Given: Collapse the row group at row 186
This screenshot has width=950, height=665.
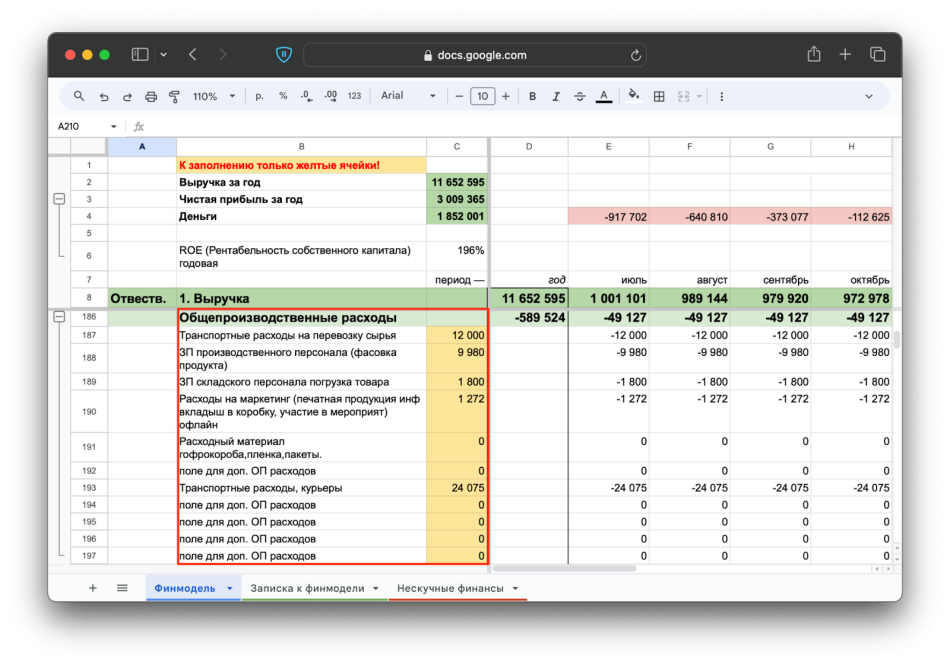Looking at the screenshot, I should (x=59, y=318).
